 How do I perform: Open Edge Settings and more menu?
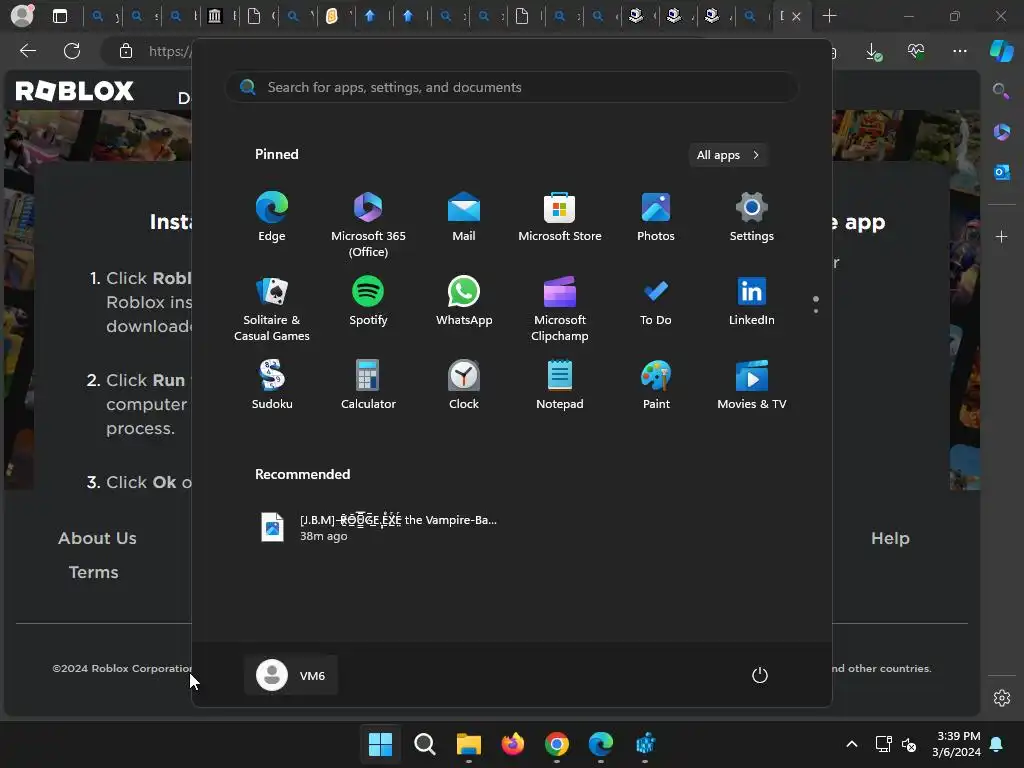959,51
